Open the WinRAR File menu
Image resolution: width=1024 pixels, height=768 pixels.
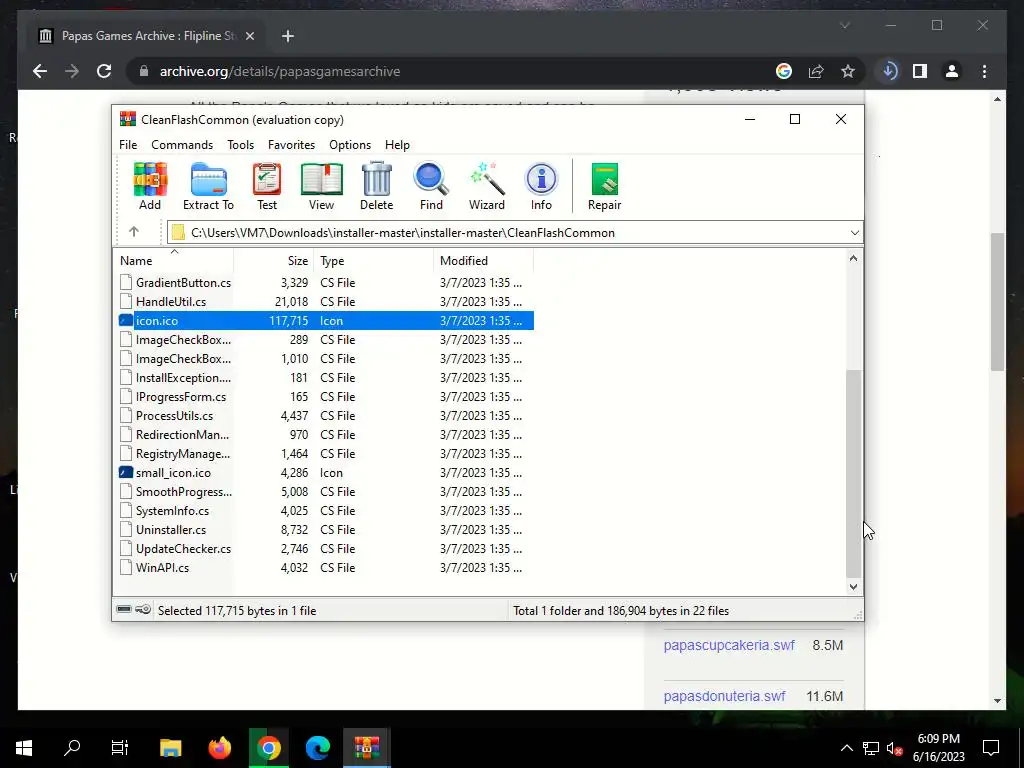pos(128,145)
